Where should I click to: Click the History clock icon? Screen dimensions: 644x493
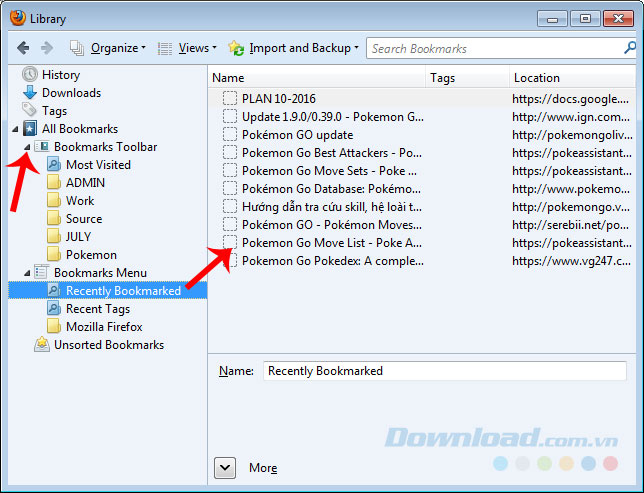(x=30, y=74)
